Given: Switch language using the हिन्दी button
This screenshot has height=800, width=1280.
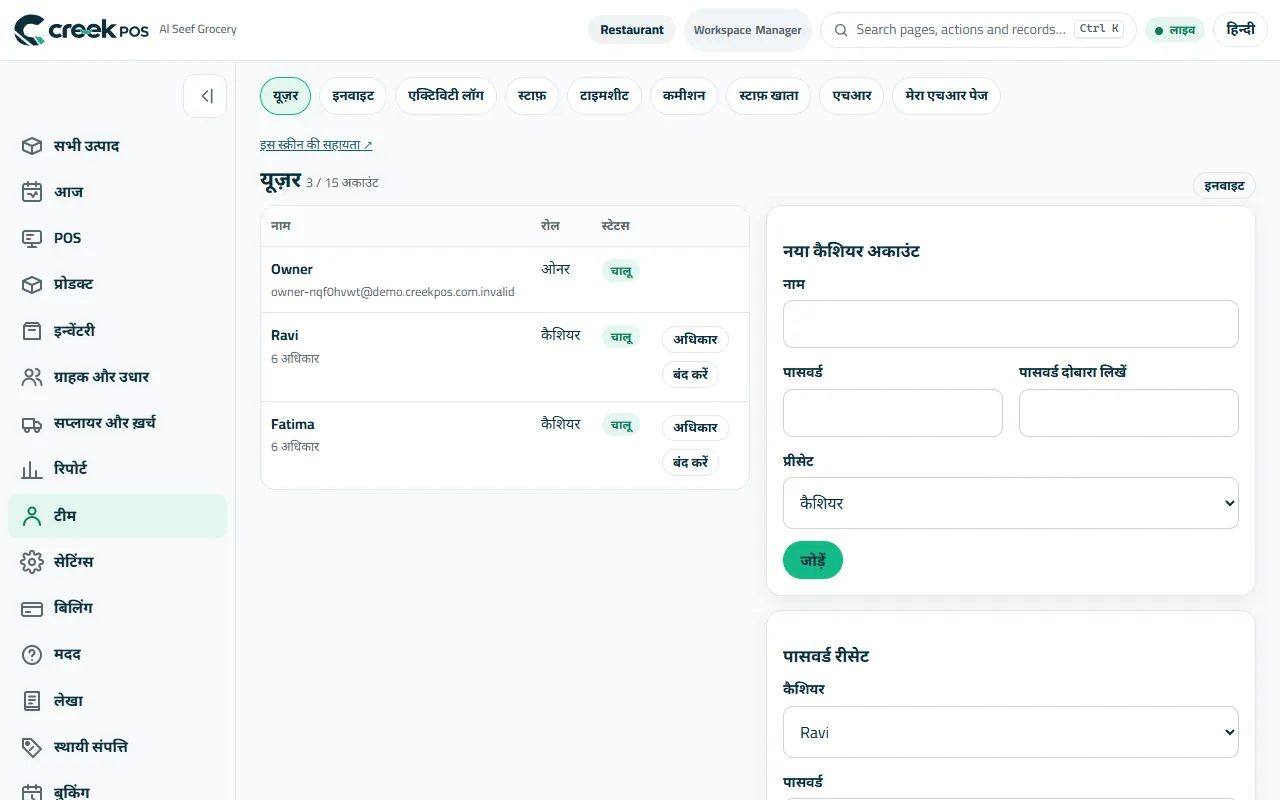Looking at the screenshot, I should point(1240,30).
